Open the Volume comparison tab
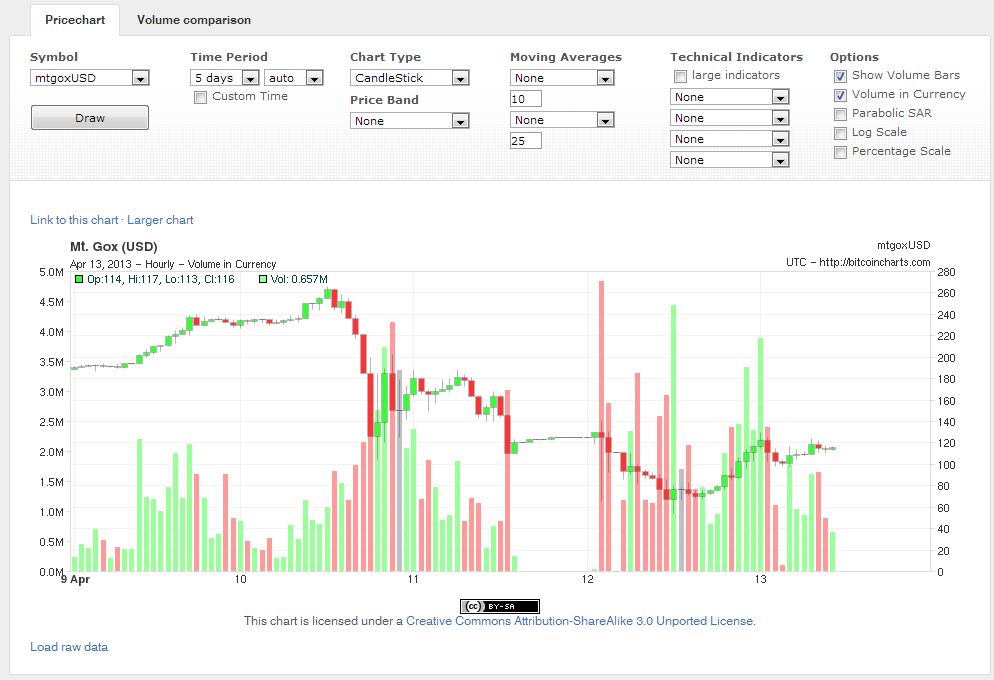Screen dimensions: 994x680 click(194, 20)
